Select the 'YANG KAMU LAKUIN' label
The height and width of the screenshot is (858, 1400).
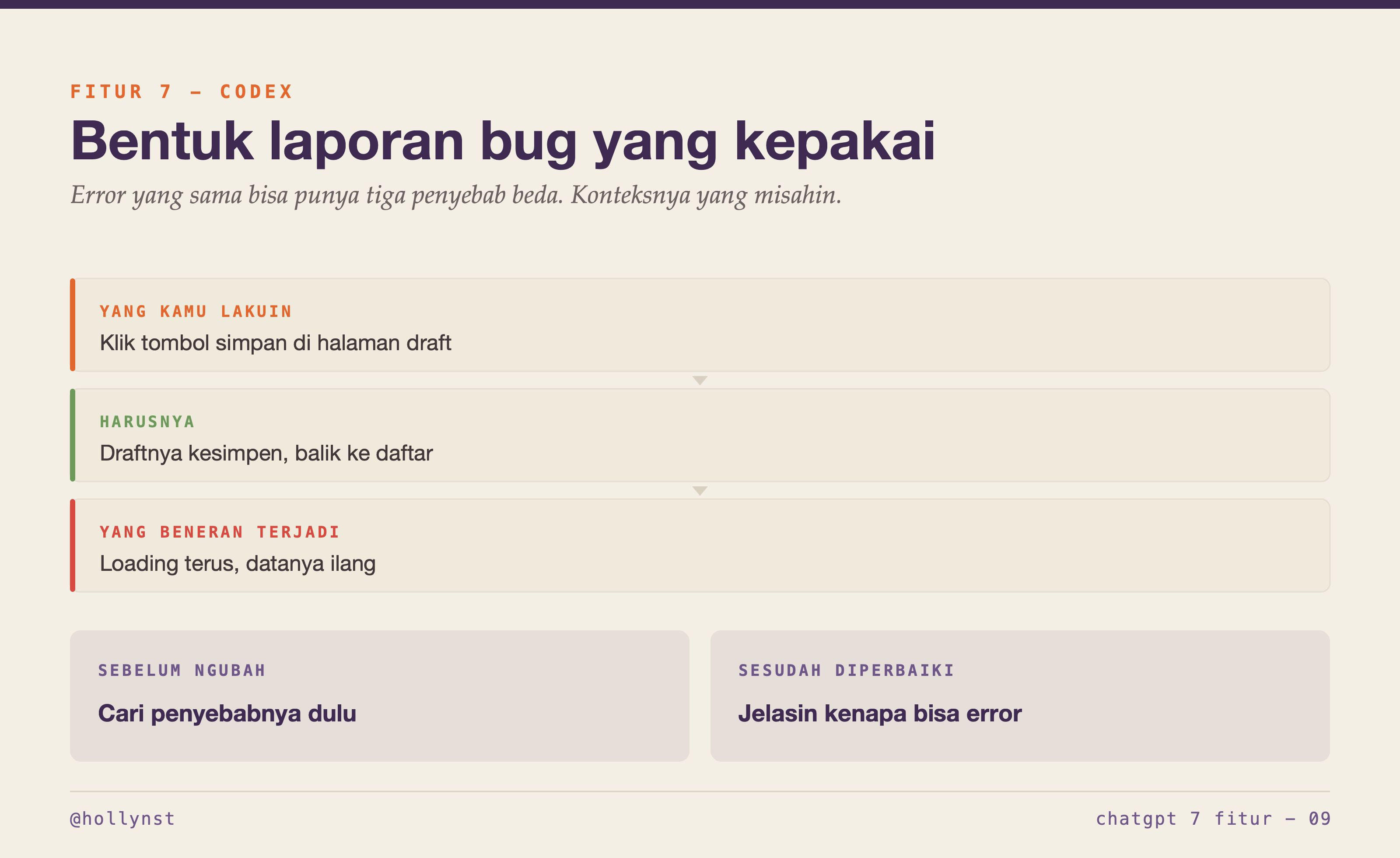[x=196, y=312]
